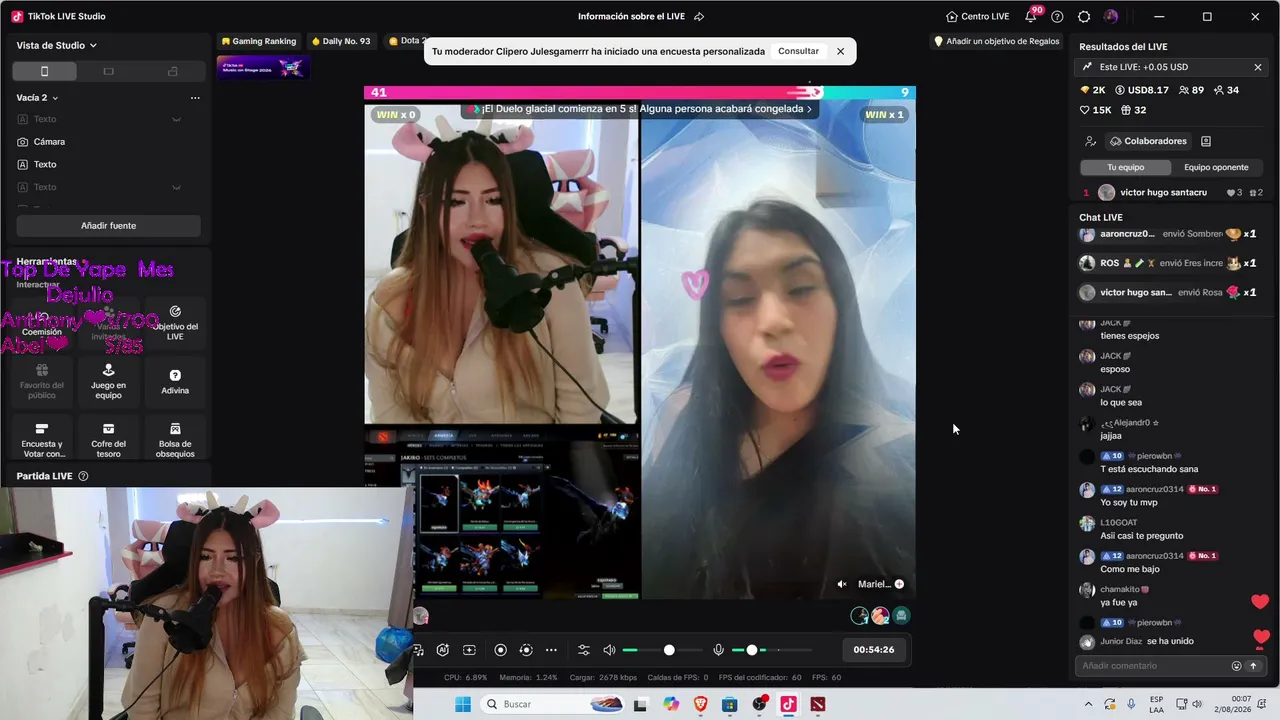Open Dota 2 from the taskbar
Viewport: 1280px width, 720px height.
point(818,704)
